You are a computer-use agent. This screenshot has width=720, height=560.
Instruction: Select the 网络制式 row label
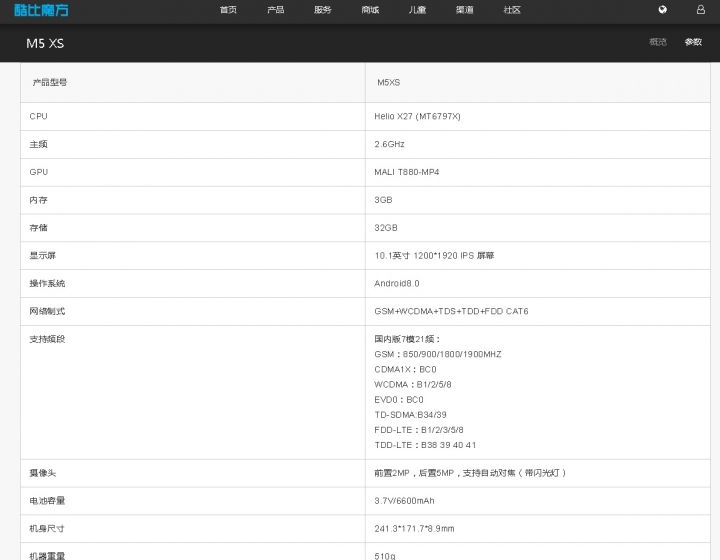(47, 312)
